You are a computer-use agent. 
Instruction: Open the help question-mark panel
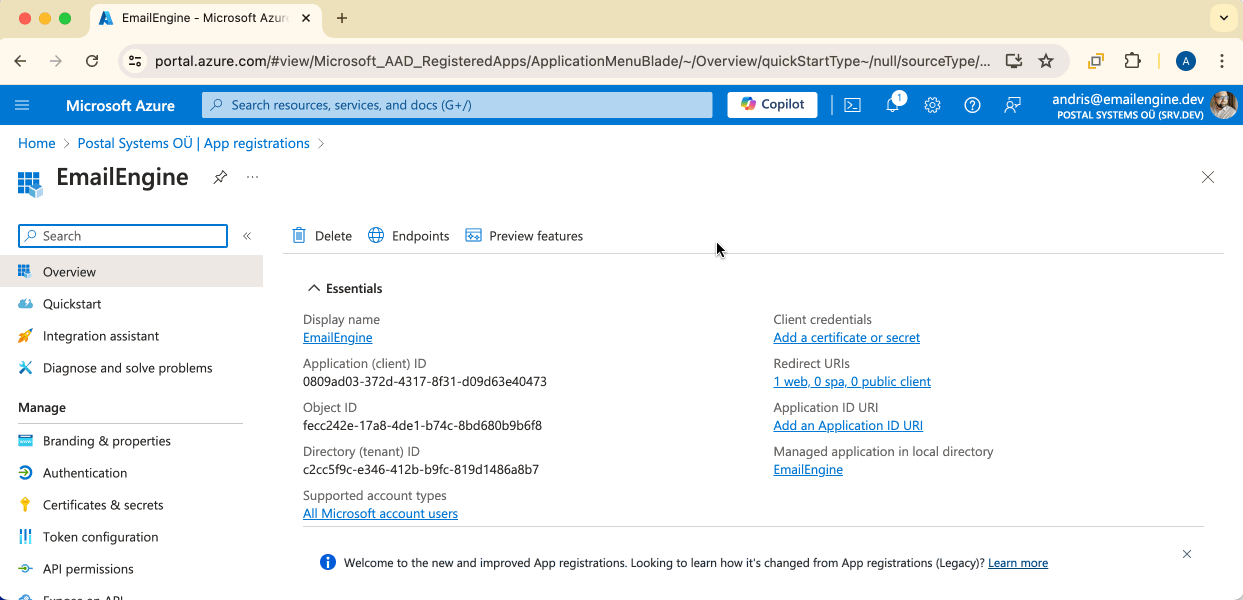pos(972,104)
